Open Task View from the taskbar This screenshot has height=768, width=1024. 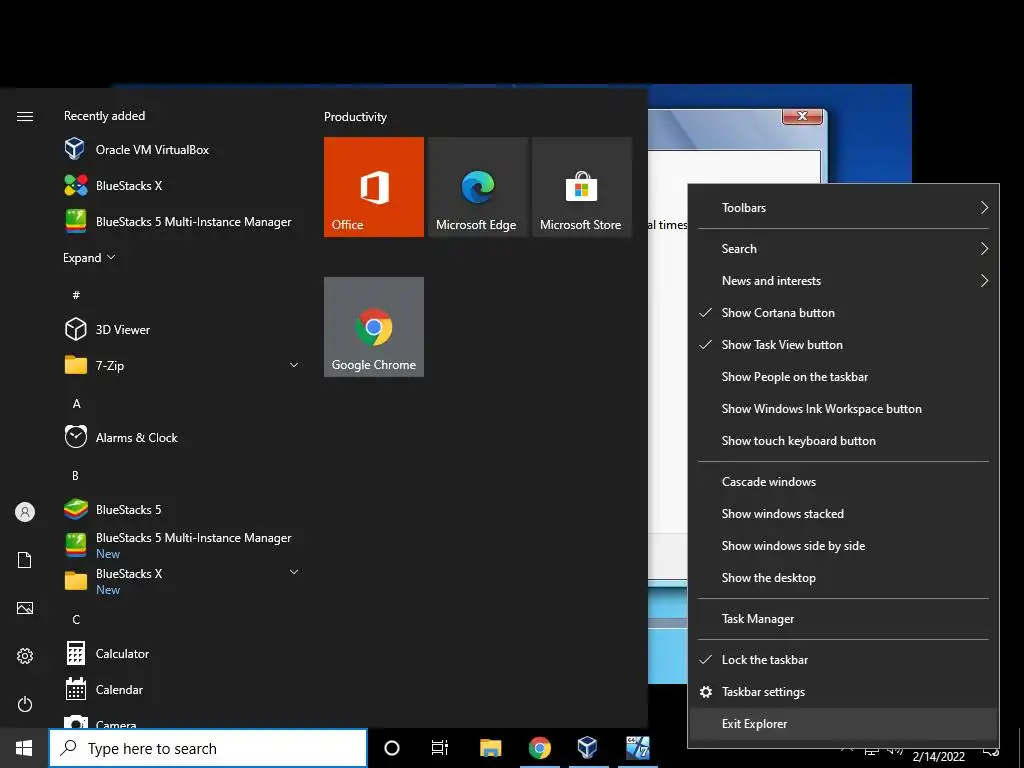(x=440, y=748)
